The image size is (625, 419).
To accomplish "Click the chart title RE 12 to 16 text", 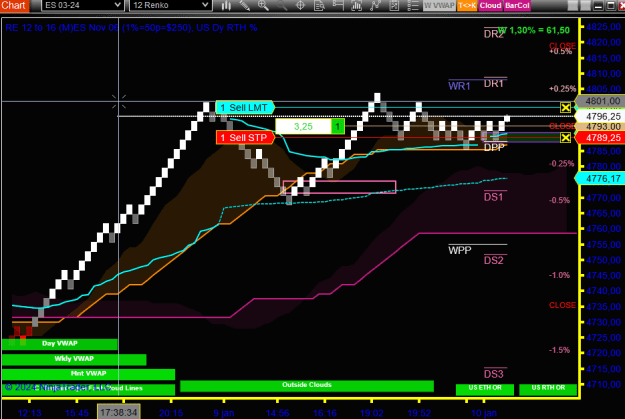I will (x=131, y=28).
